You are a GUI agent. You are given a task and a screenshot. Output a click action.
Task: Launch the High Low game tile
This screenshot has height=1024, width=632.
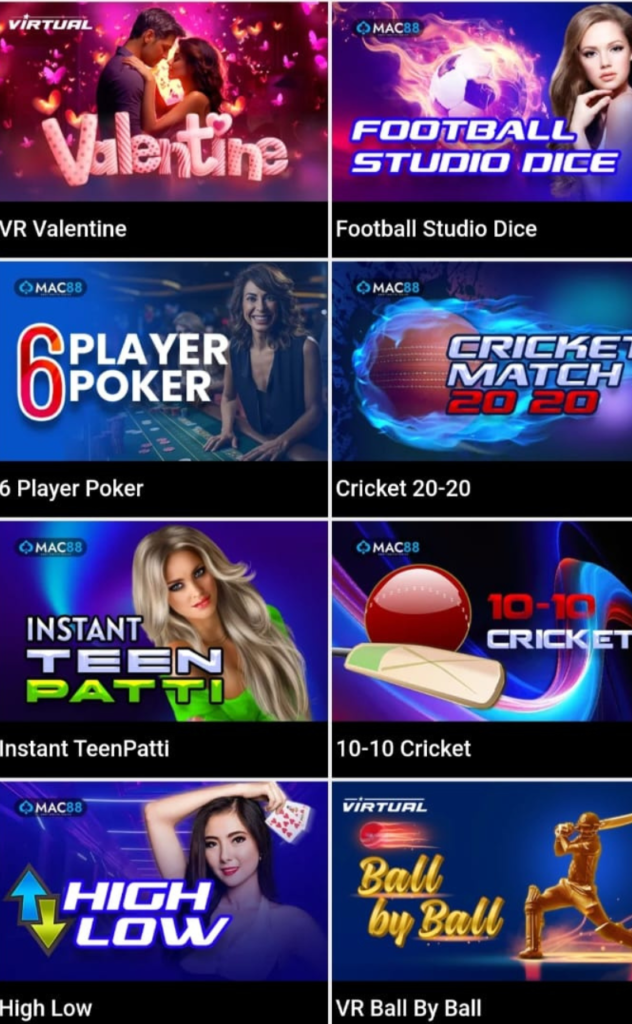click(x=163, y=881)
